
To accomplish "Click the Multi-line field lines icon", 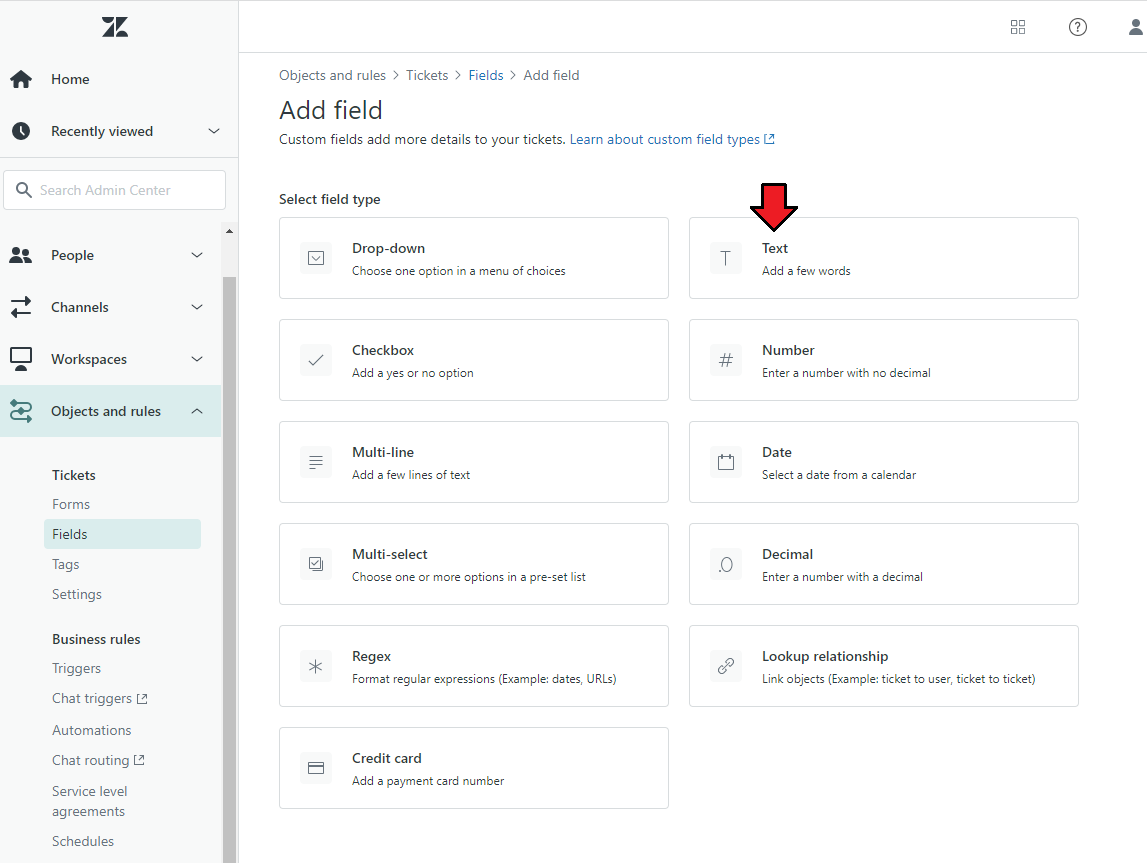I will (x=316, y=462).
